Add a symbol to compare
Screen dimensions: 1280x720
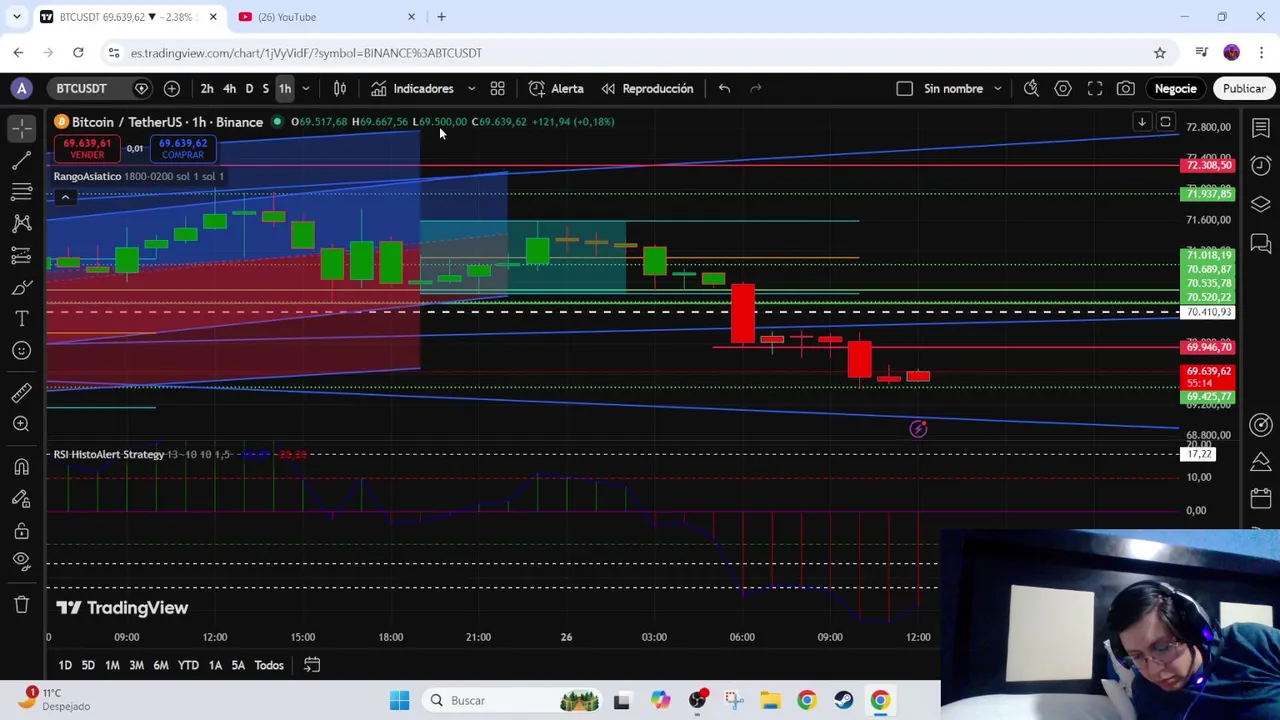tap(172, 89)
